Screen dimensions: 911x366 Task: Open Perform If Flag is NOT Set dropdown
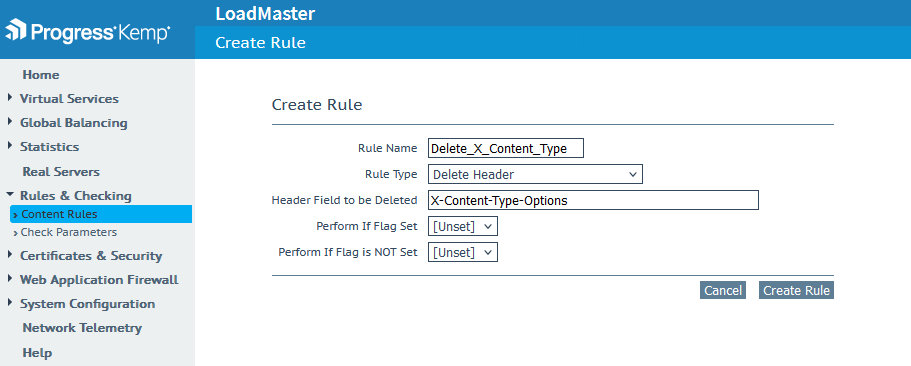click(462, 252)
